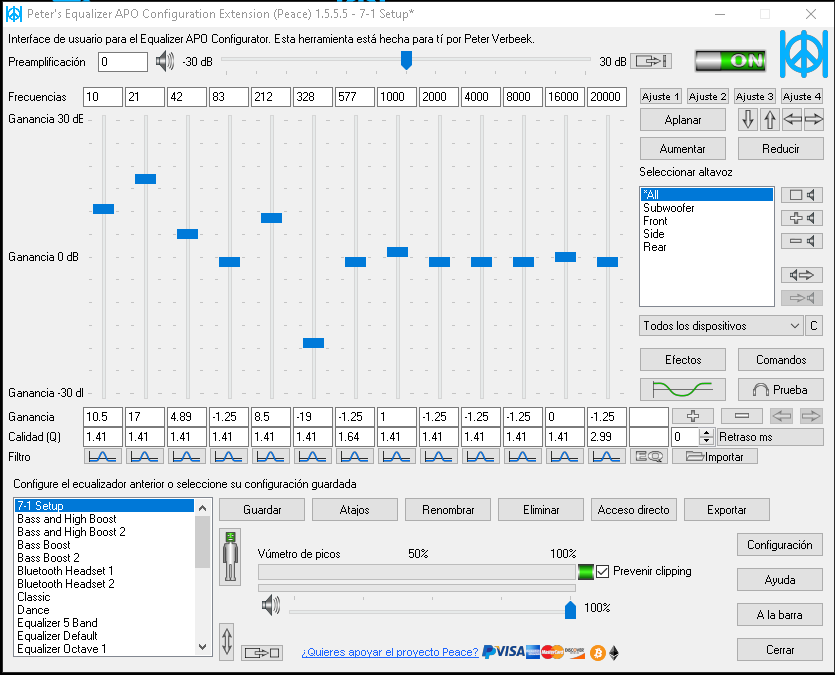The height and width of the screenshot is (675, 835).
Task: Add a new band with the plus button
Action: [693, 416]
